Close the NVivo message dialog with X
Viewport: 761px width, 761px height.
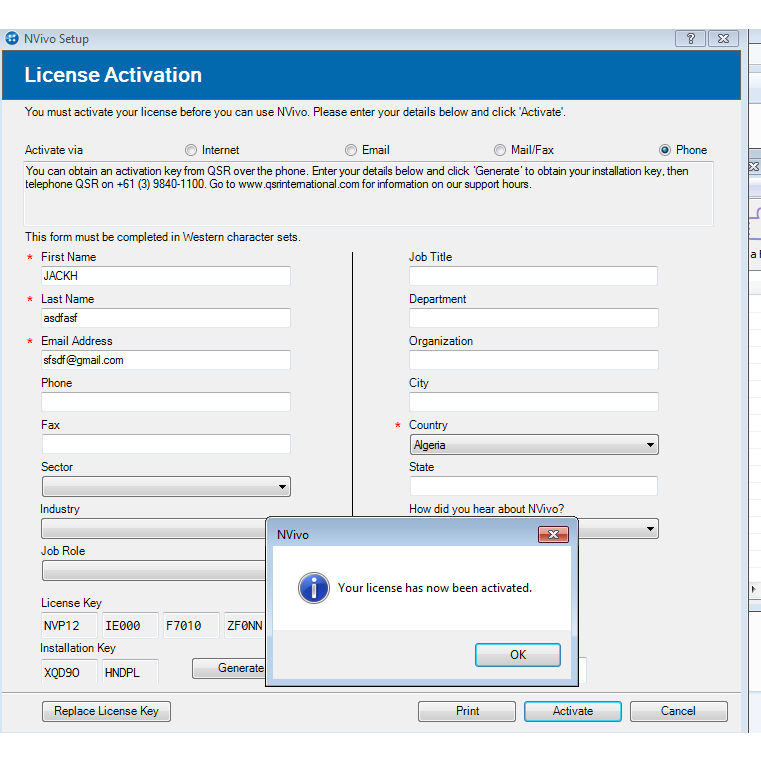pos(553,535)
